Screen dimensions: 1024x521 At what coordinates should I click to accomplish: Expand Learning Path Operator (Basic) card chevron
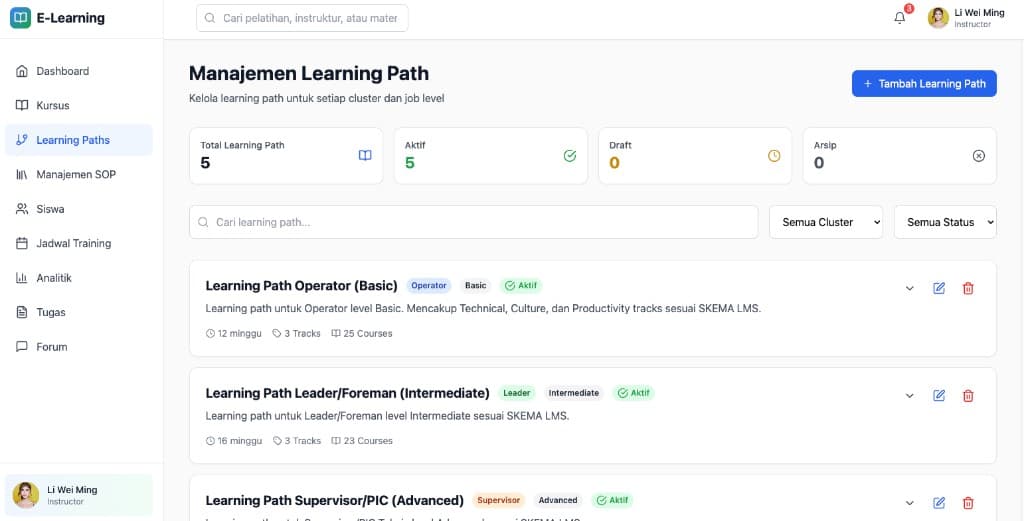coord(910,289)
